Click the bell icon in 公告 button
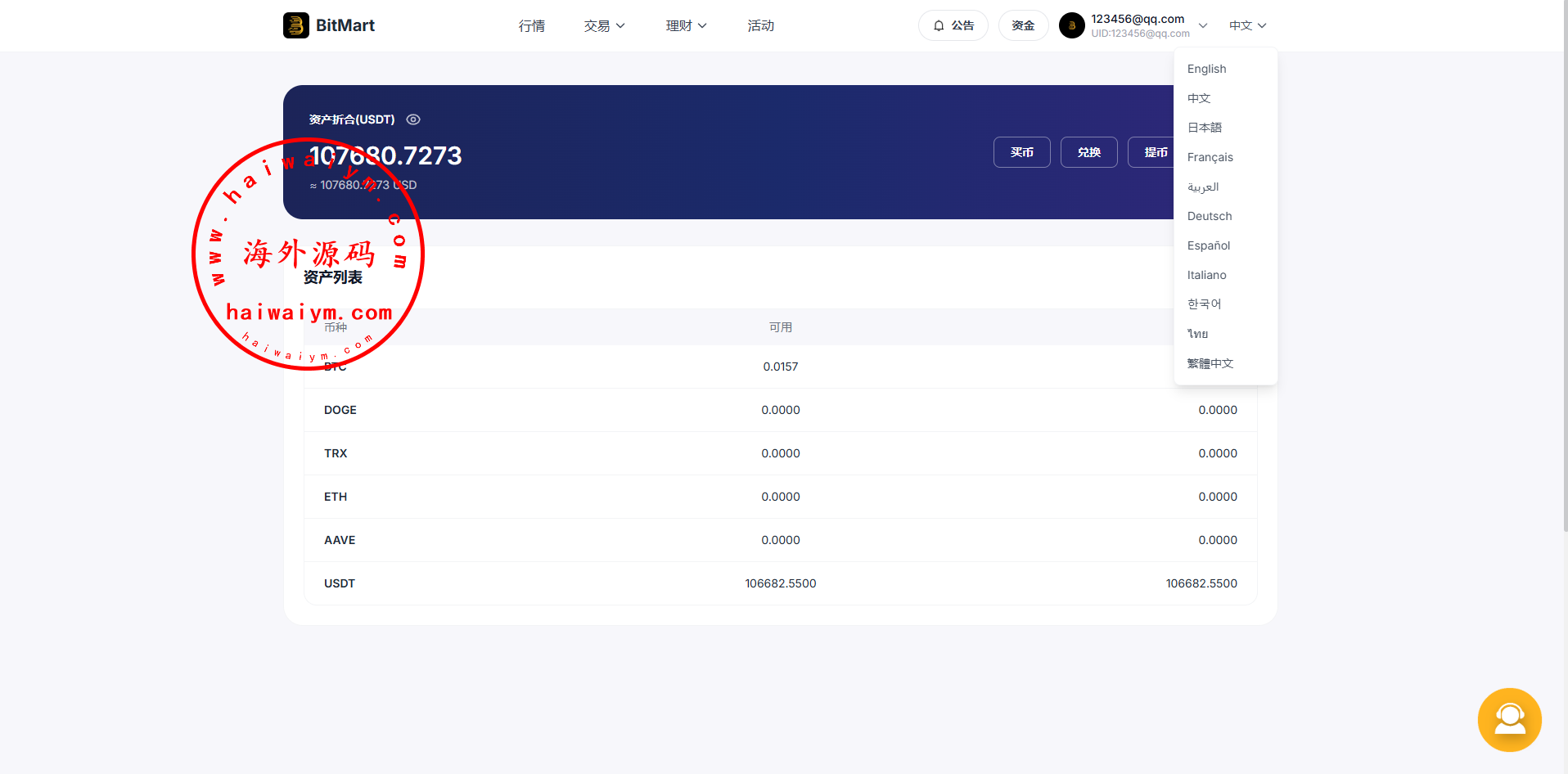Image resolution: width=1568 pixels, height=774 pixels. [x=939, y=26]
